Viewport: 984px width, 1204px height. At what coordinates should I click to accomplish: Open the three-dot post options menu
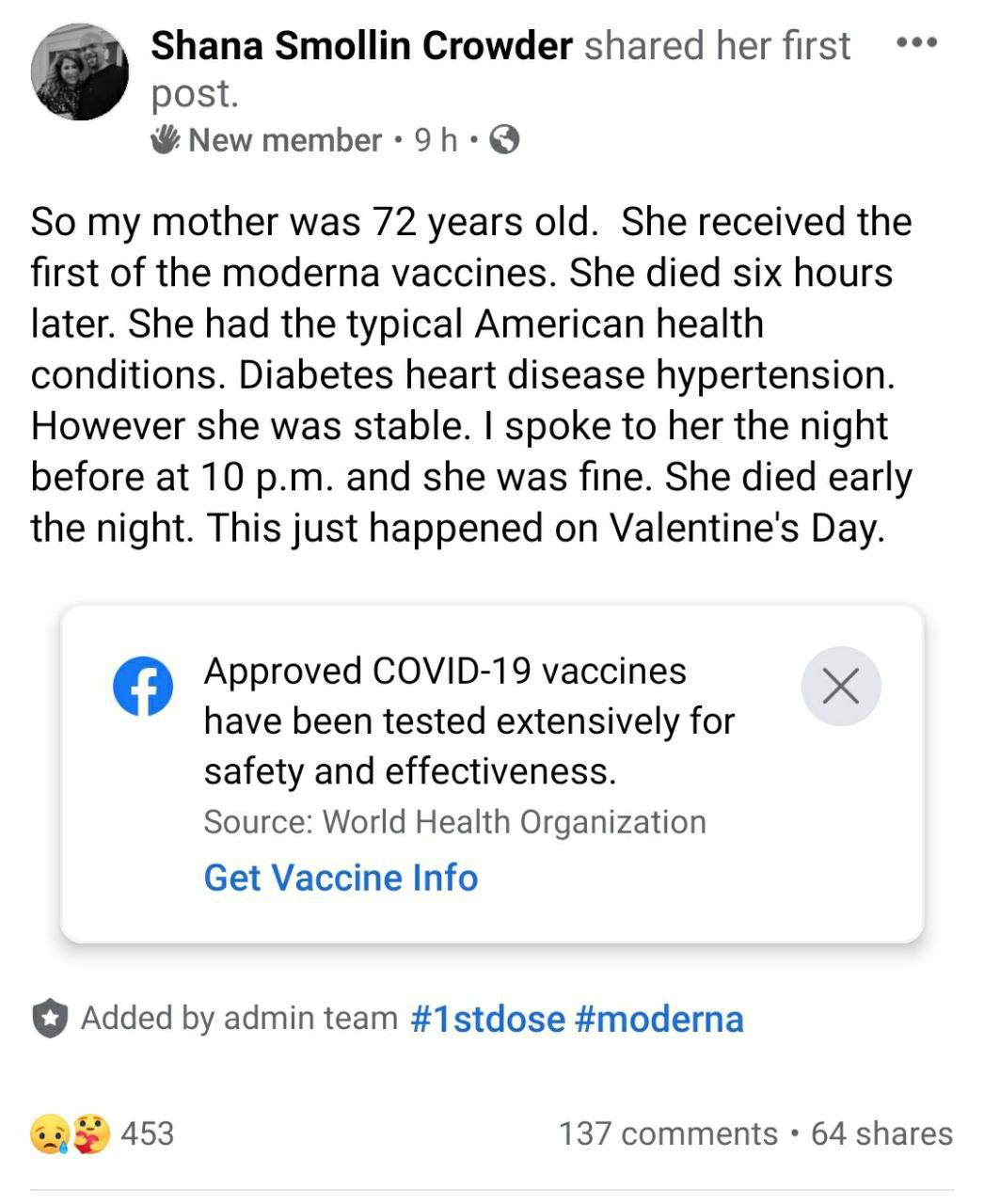[x=916, y=43]
